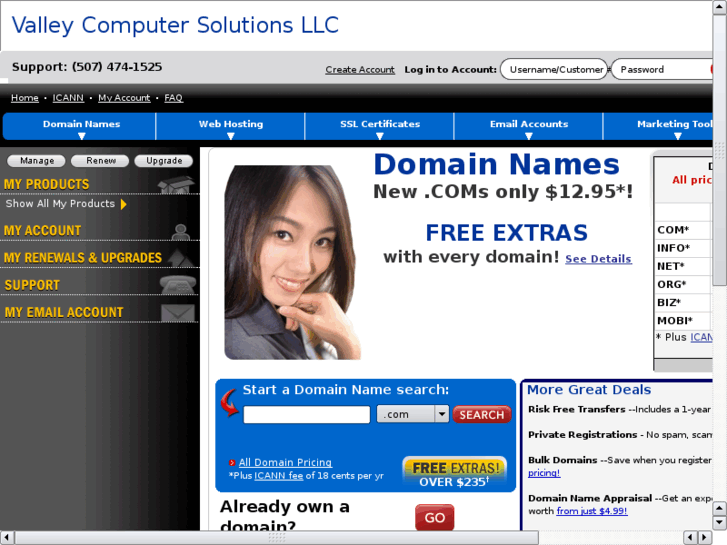Open MY PRODUCTS sidebar section
This screenshot has height=545, width=727.
click(x=46, y=184)
